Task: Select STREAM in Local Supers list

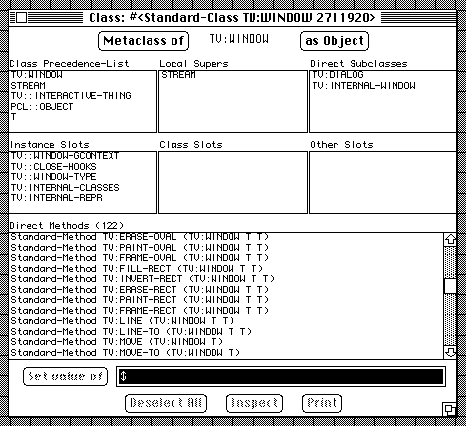Action: (179, 75)
